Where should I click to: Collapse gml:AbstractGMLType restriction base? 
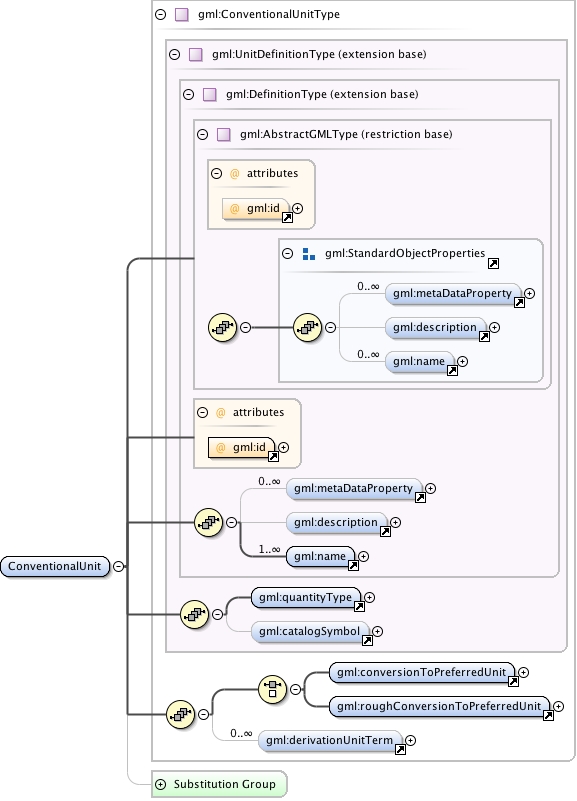(203, 134)
